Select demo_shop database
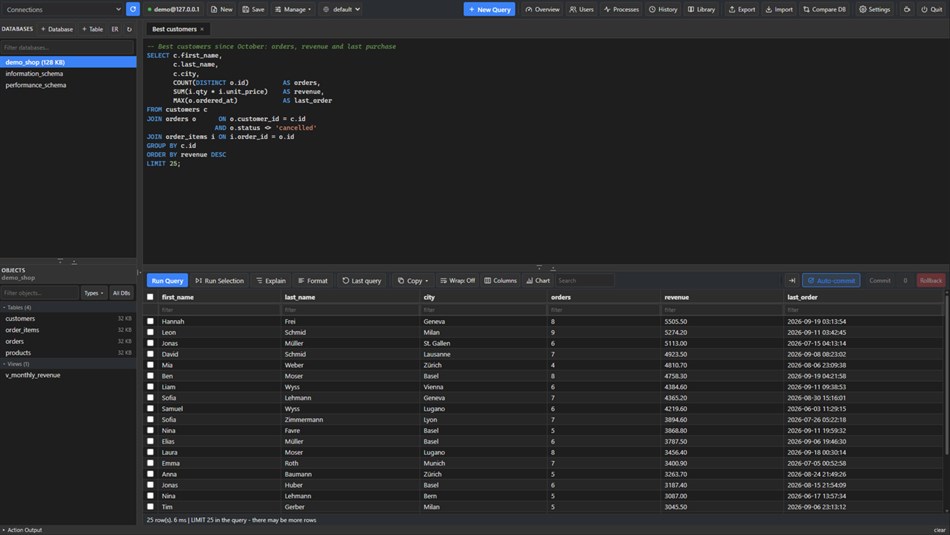 68,62
